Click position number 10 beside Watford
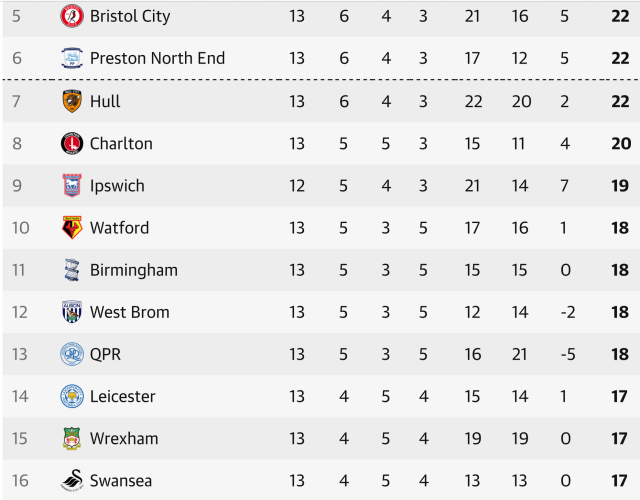The width and height of the screenshot is (640, 500). tap(20, 228)
